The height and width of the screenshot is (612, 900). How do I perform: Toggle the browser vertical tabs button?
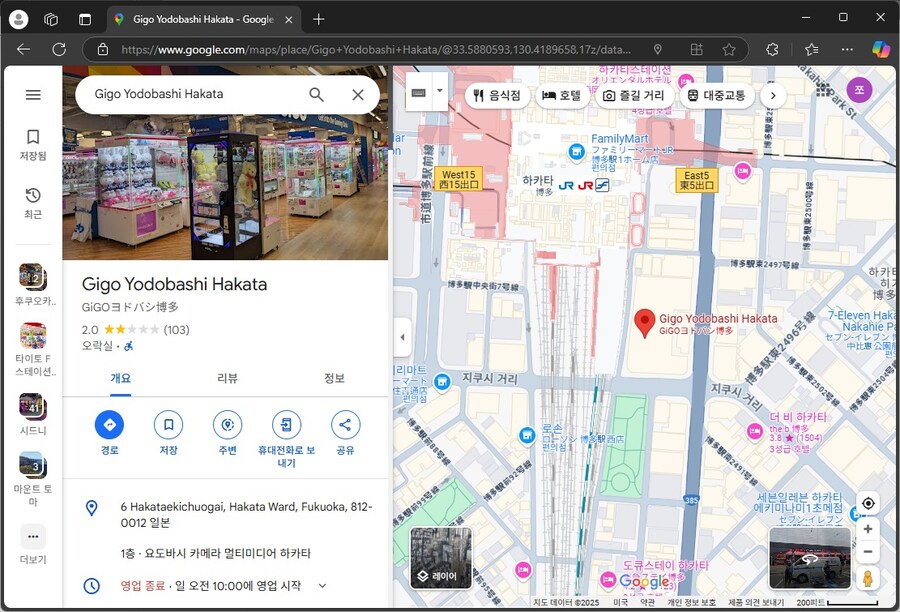tap(85, 20)
